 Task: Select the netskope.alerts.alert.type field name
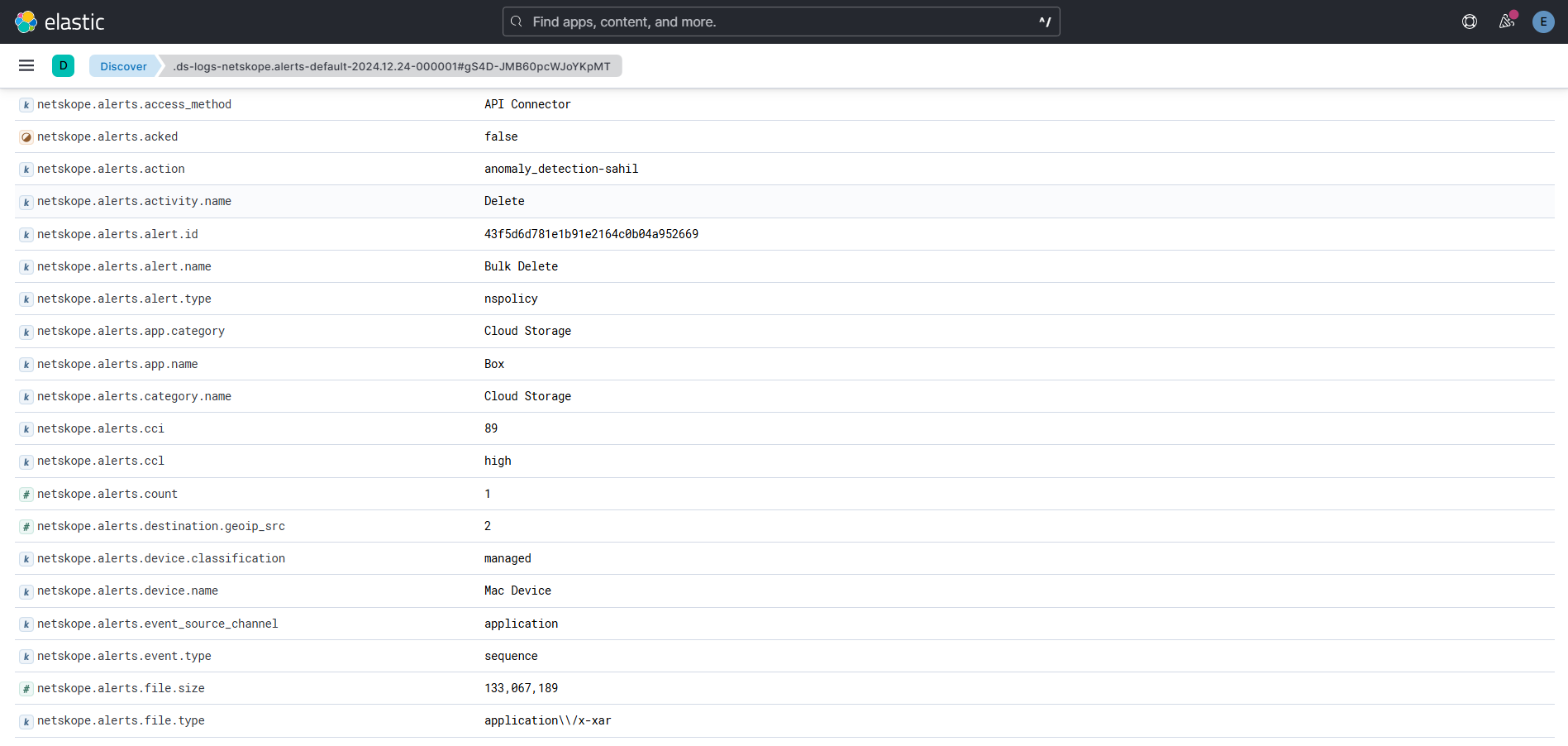point(124,299)
